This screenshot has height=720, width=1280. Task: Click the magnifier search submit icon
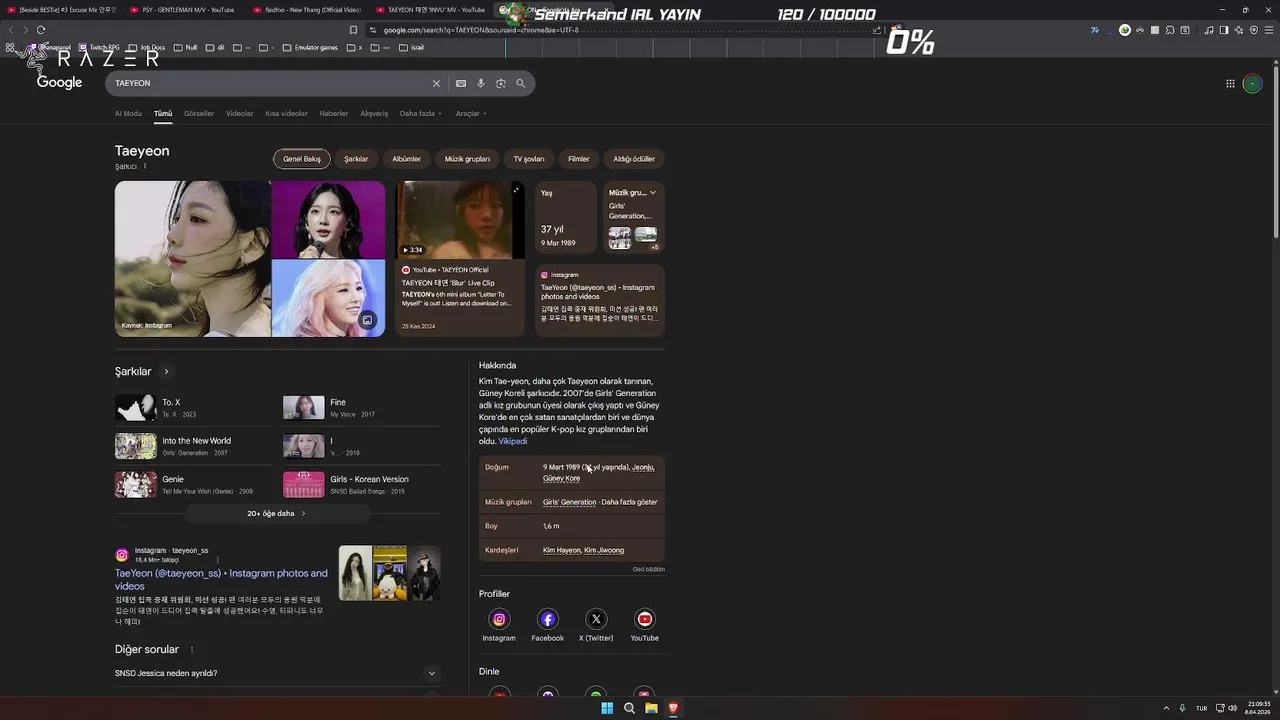520,84
